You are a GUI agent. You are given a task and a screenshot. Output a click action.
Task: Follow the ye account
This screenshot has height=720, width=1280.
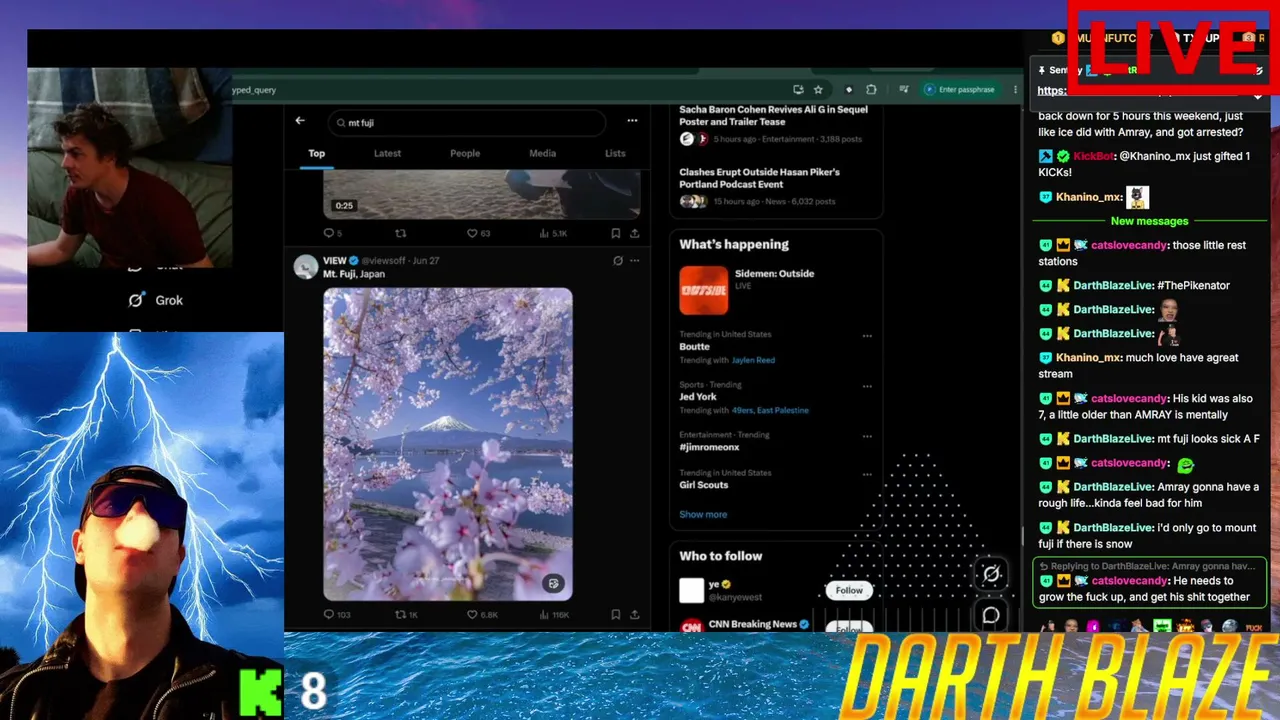pyautogui.click(x=849, y=590)
